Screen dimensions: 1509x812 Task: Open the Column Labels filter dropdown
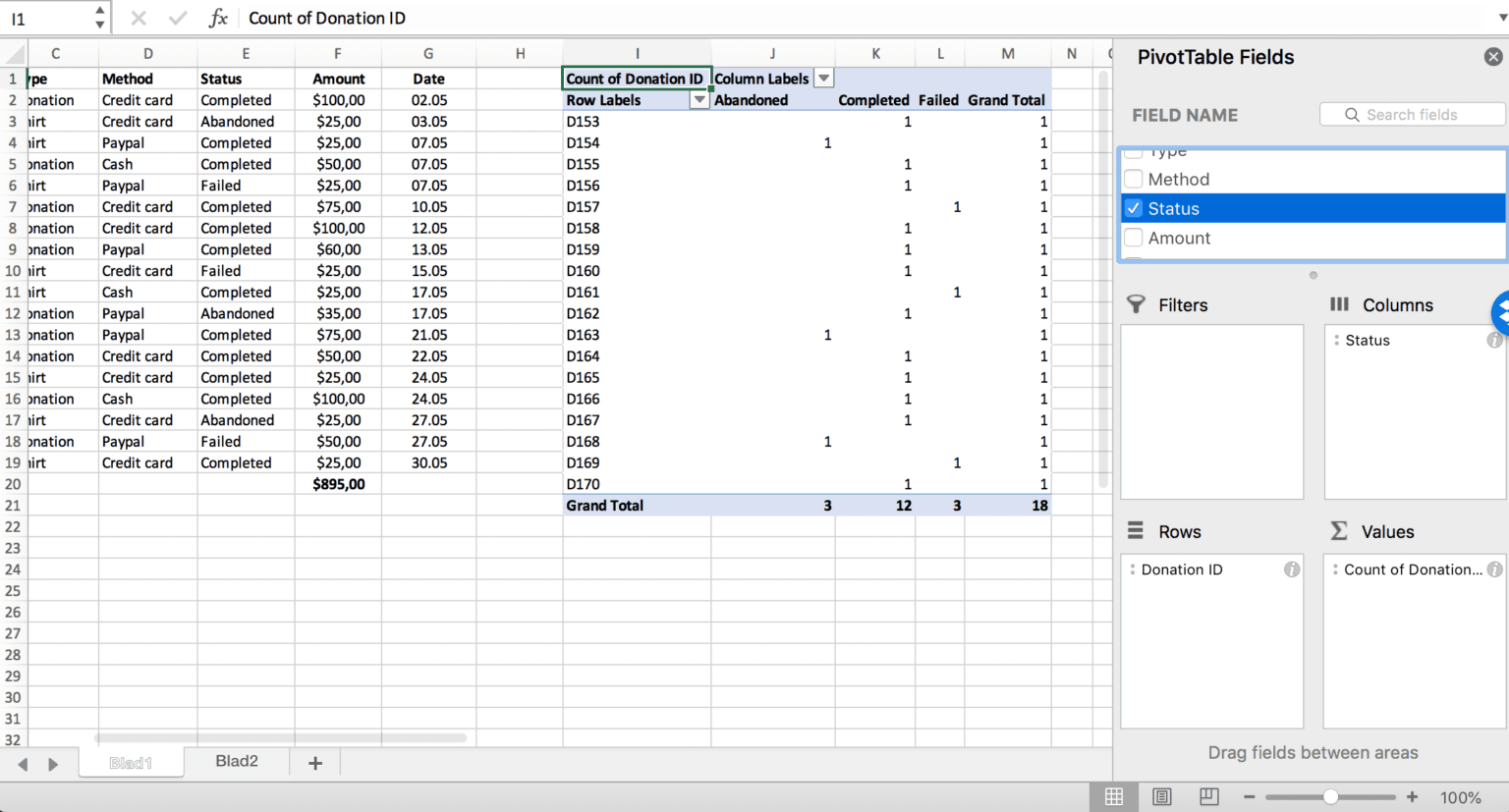pos(823,78)
